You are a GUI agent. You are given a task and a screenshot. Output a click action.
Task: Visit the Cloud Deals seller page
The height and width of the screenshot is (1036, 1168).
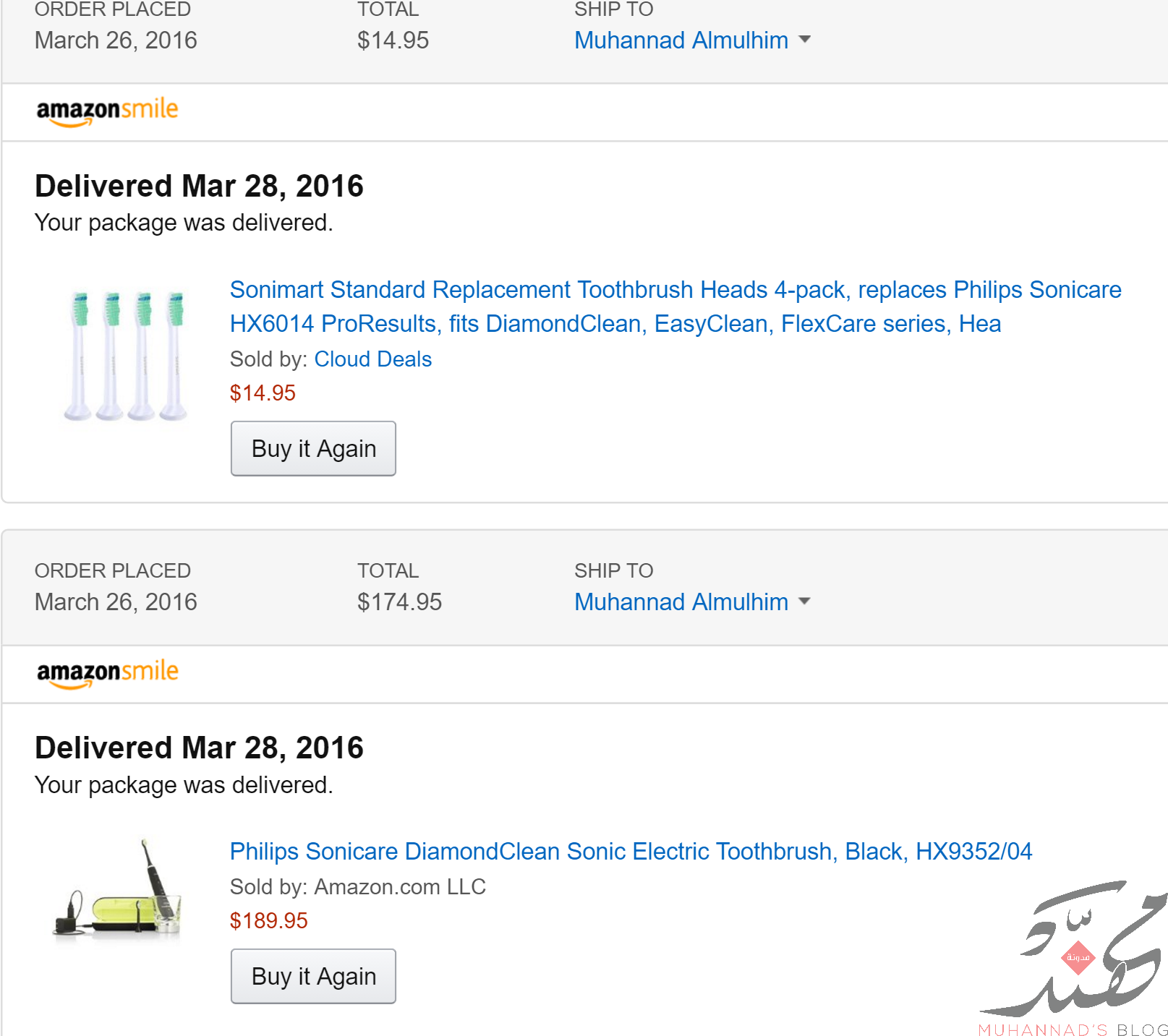coord(372,359)
